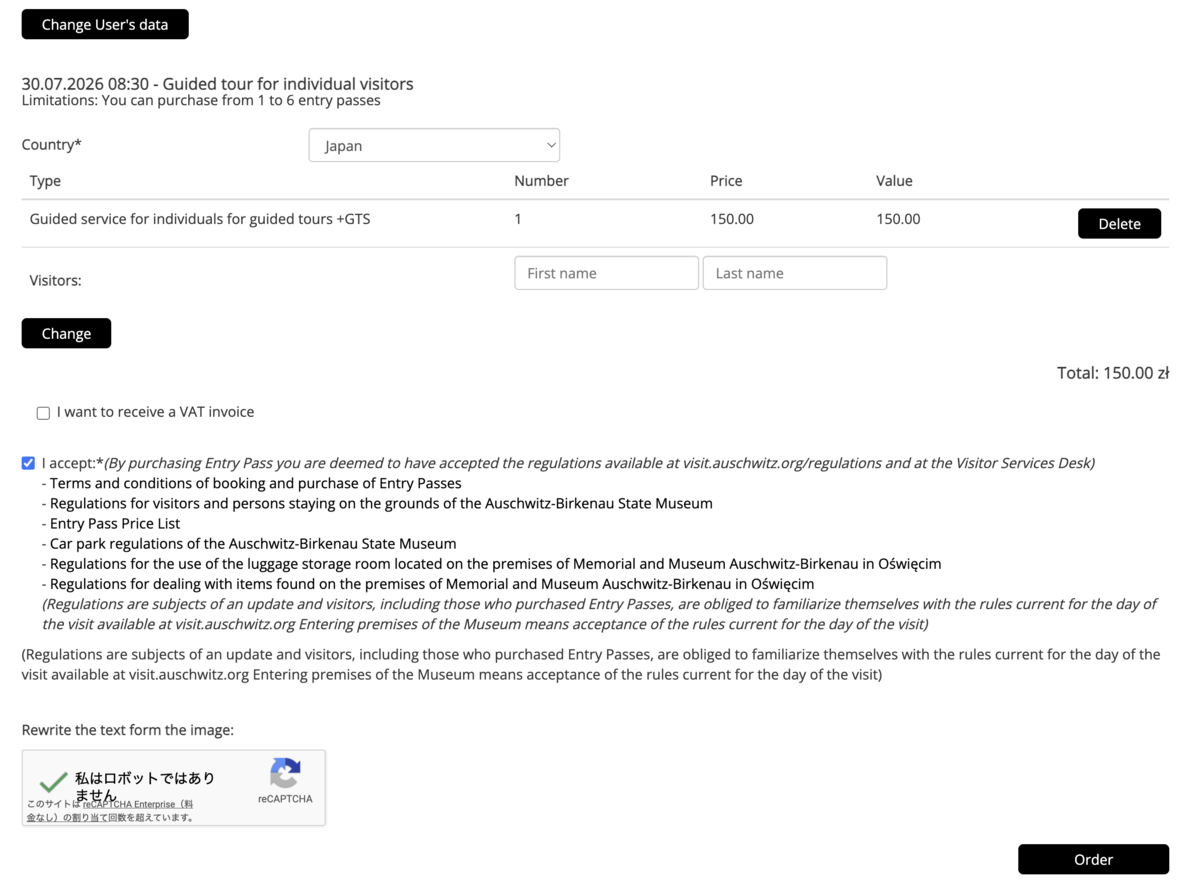This screenshot has height=895, width=1200.
Task: Open regulations for items found link
Action: coord(432,583)
